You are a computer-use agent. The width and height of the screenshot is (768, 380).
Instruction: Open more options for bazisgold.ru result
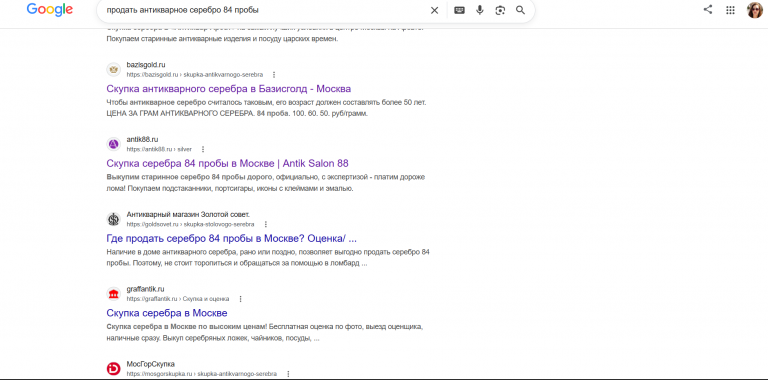point(274,75)
